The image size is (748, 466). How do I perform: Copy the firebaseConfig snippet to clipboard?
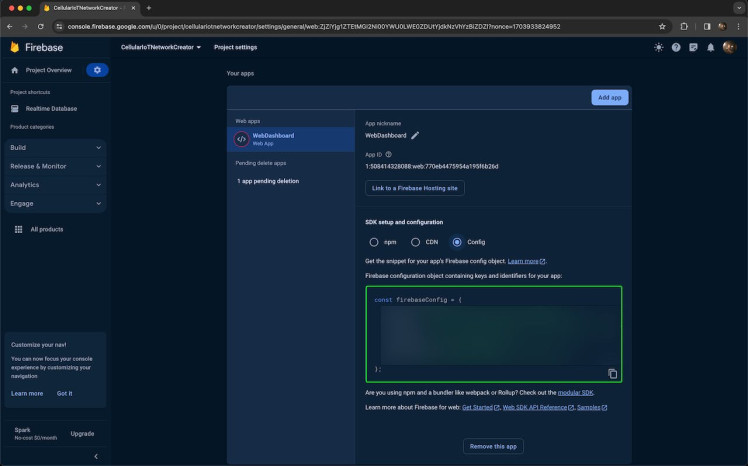(612, 373)
